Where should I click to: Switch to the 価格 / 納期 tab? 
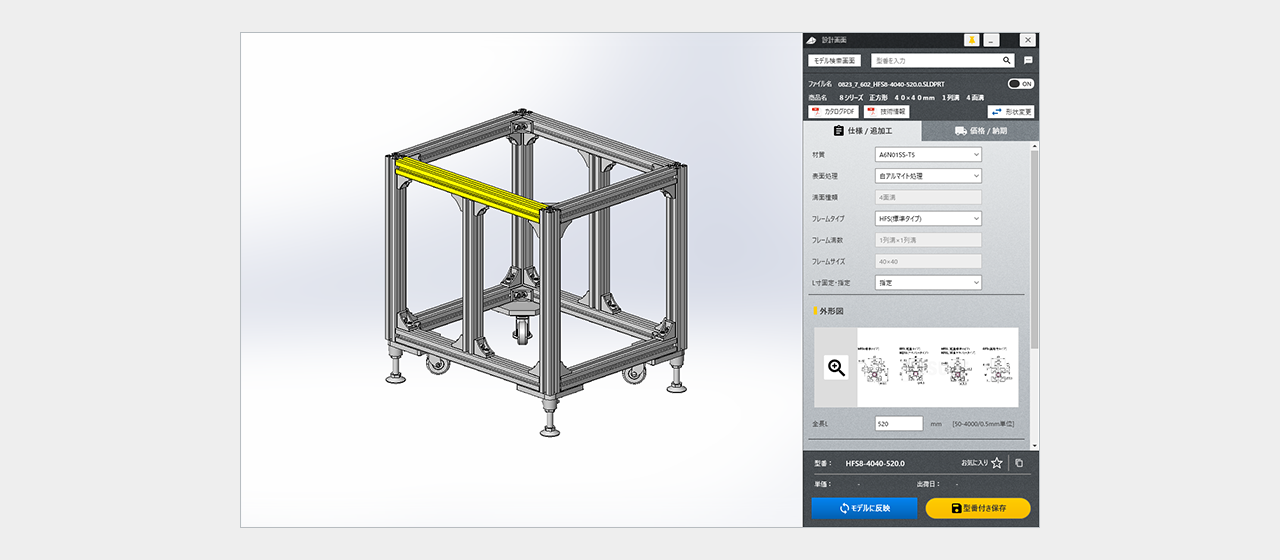coord(980,131)
